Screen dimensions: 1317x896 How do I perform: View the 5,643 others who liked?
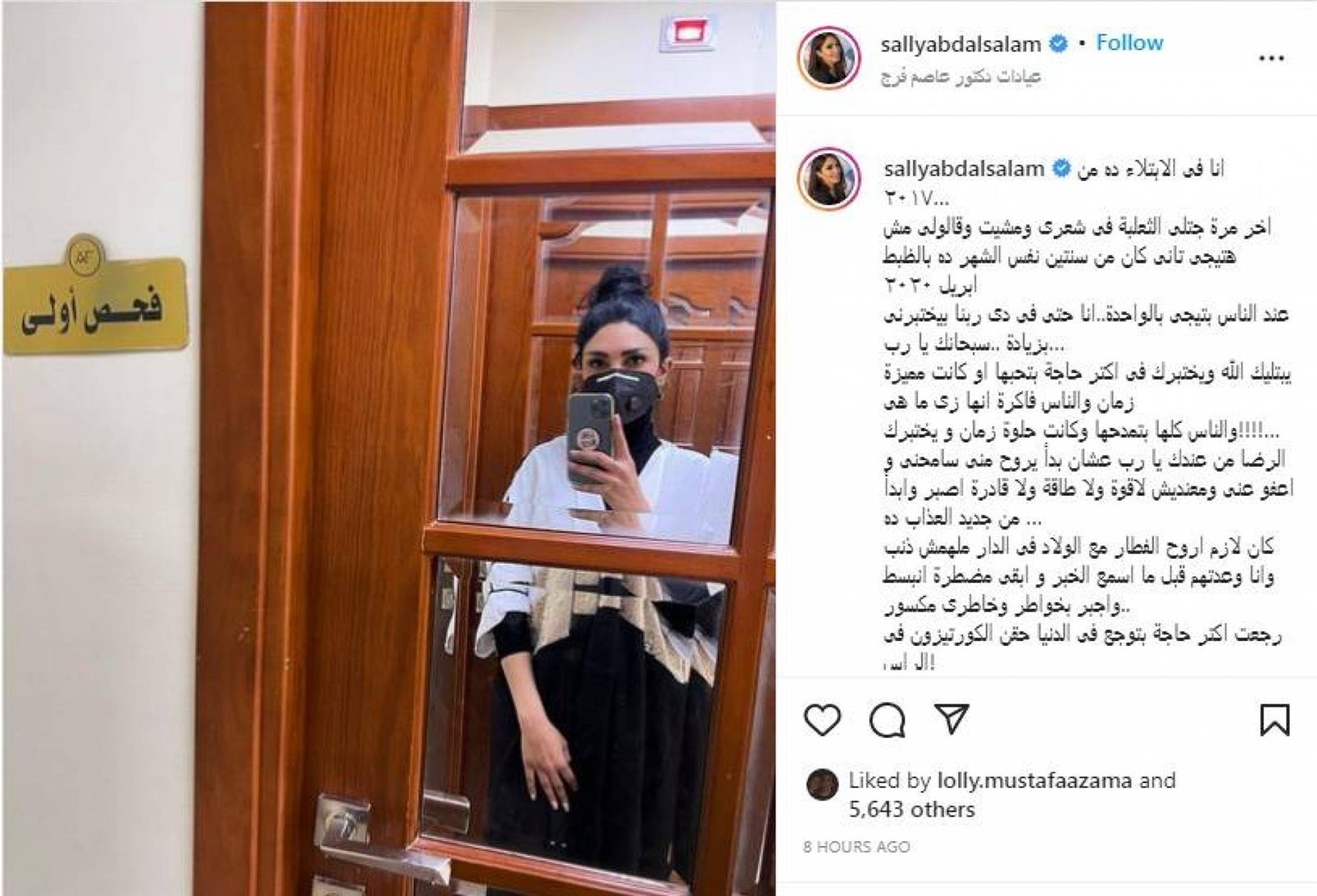pos(912,810)
